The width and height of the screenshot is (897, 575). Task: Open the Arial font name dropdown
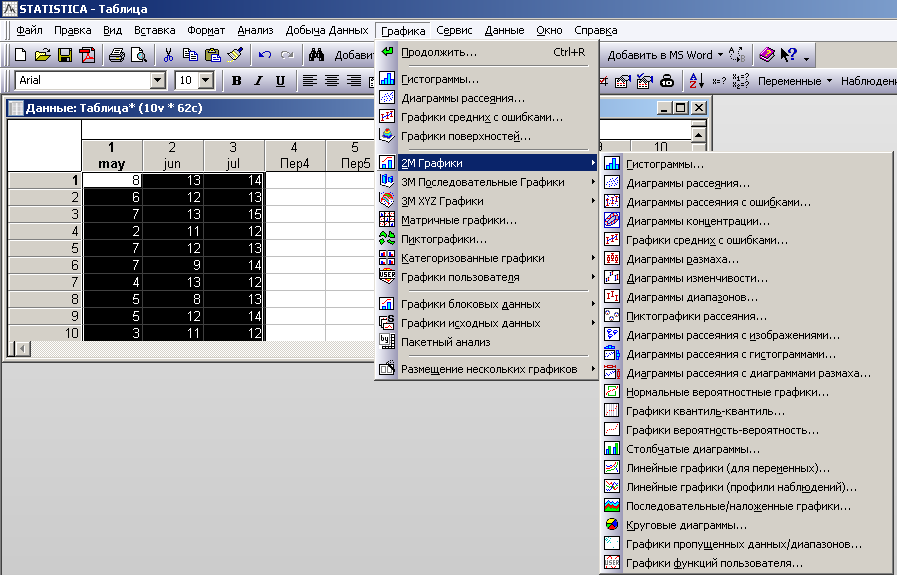158,81
